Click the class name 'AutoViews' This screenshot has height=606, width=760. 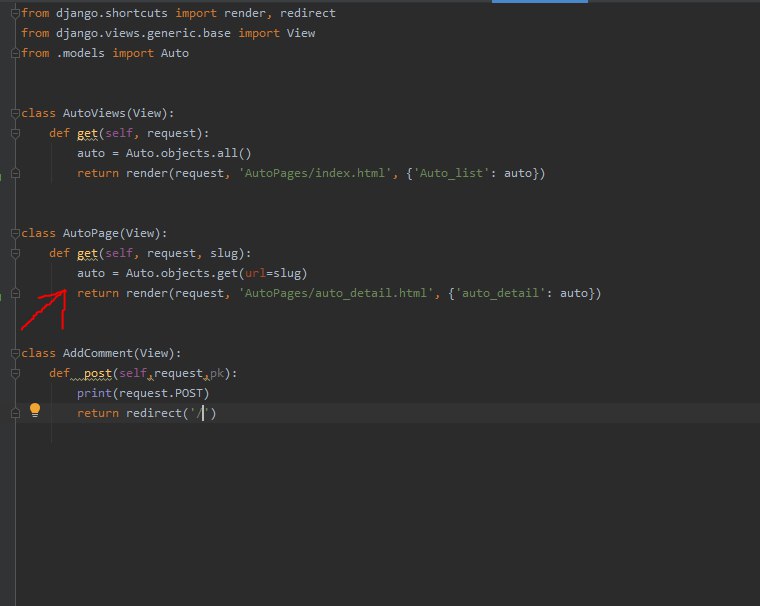click(x=94, y=113)
